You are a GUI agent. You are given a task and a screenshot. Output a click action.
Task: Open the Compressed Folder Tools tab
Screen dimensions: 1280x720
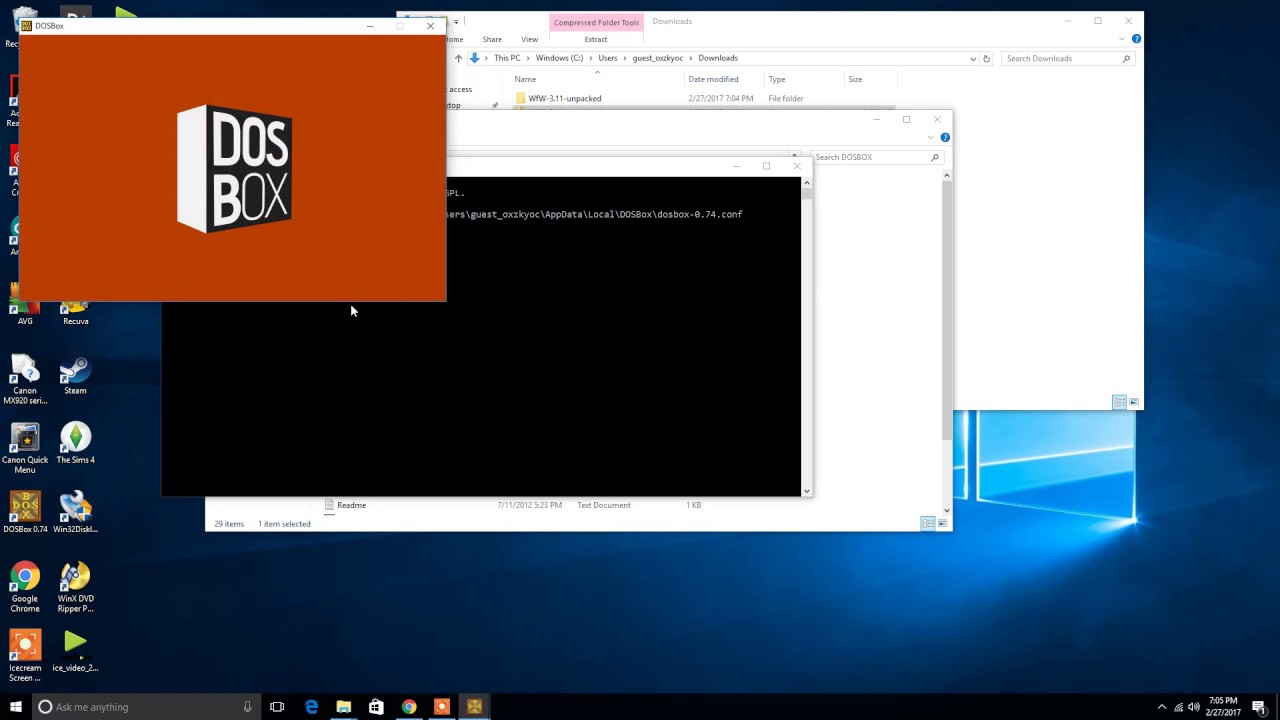pyautogui.click(x=596, y=22)
